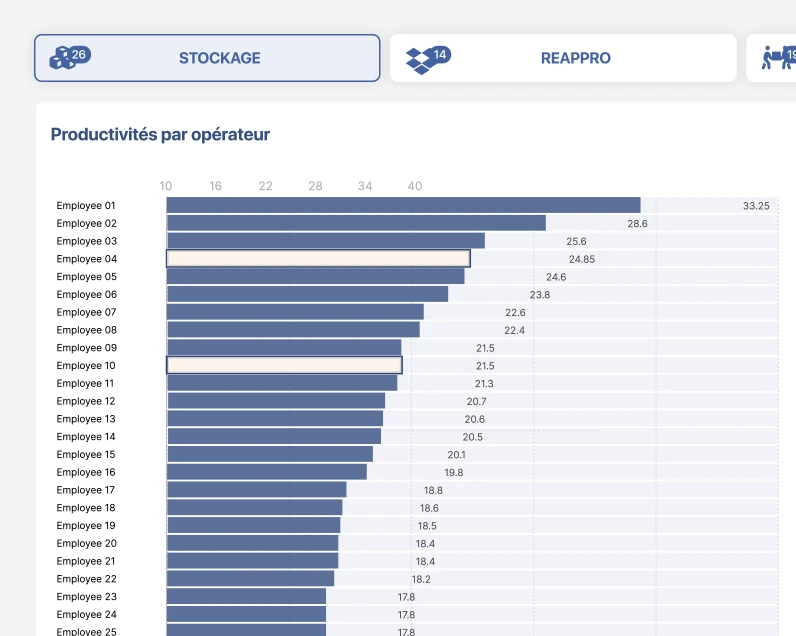
Task: Select the highlighted Employee 10 bar
Action: point(284,365)
